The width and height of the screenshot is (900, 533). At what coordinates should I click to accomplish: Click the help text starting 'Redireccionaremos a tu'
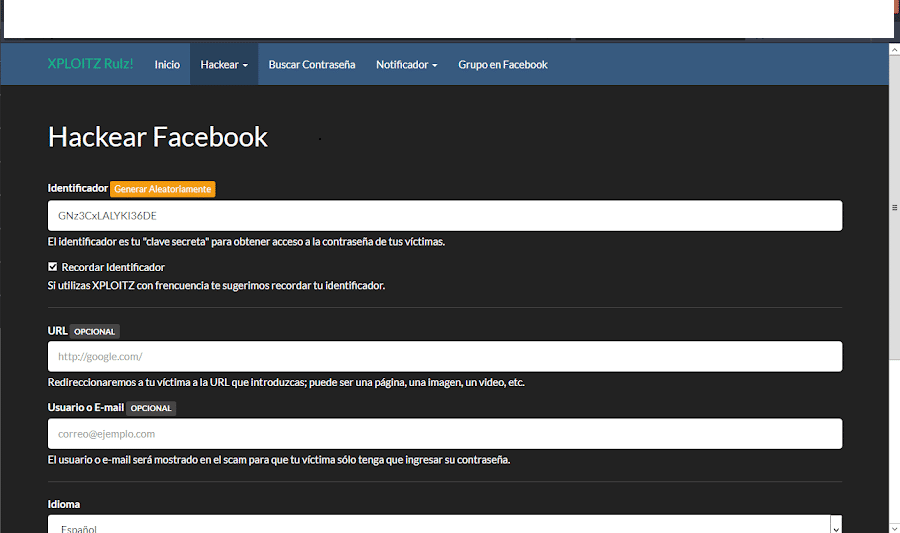[x=286, y=382]
